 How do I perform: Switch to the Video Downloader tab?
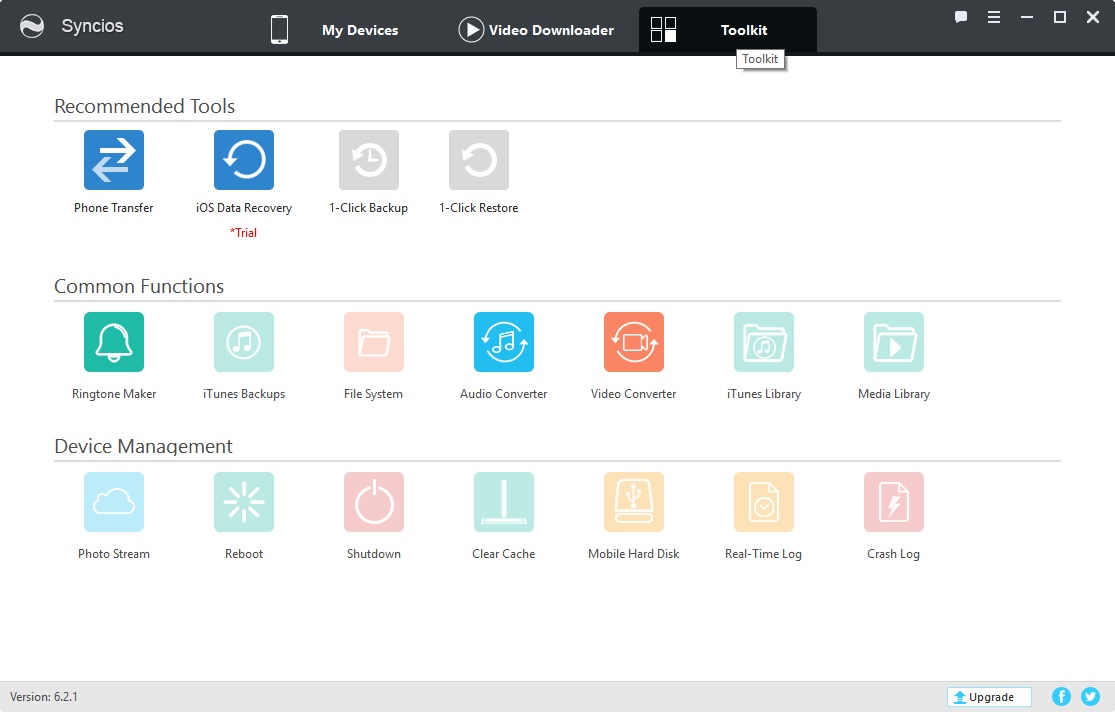coord(536,30)
